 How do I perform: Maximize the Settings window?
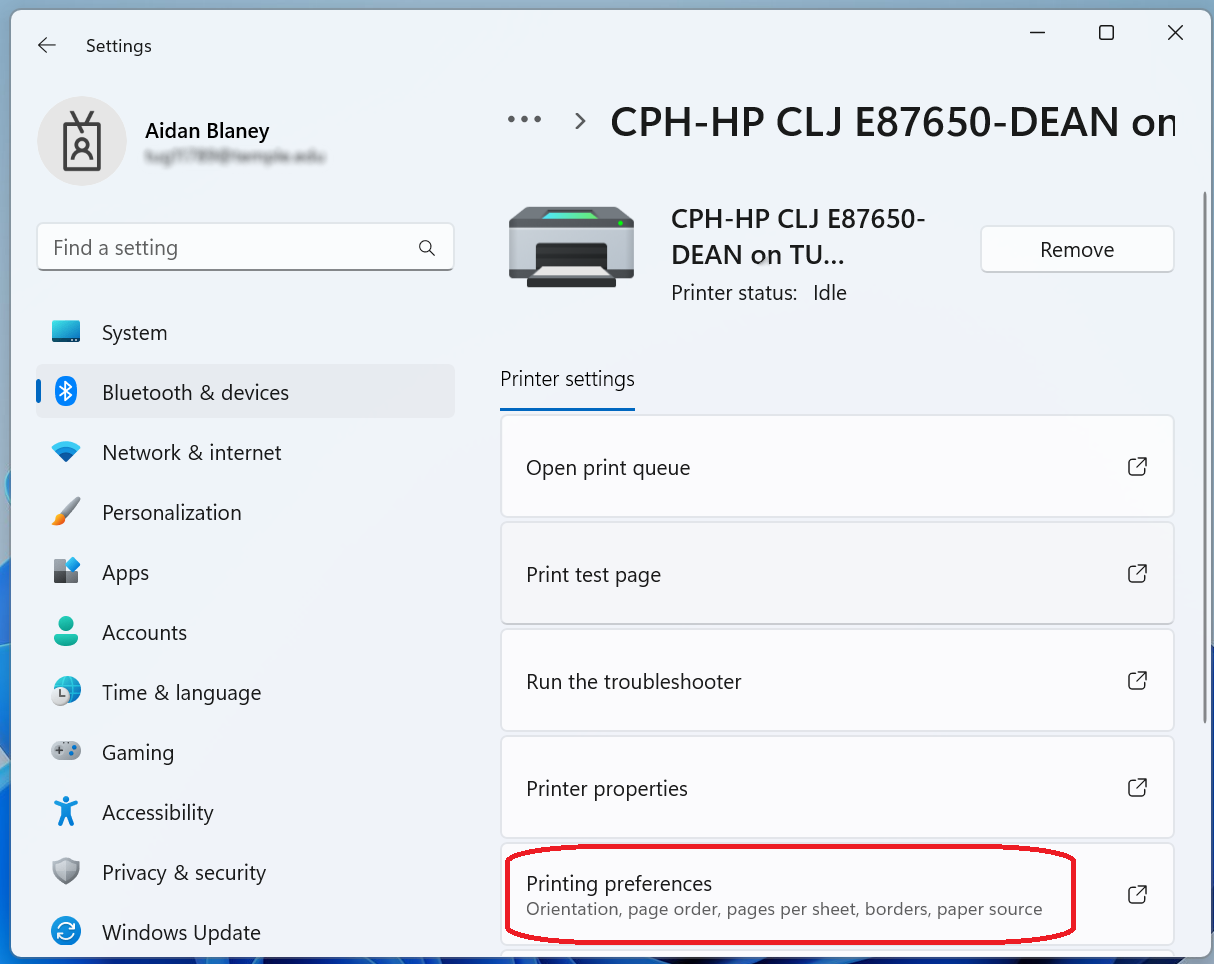coord(1106,33)
